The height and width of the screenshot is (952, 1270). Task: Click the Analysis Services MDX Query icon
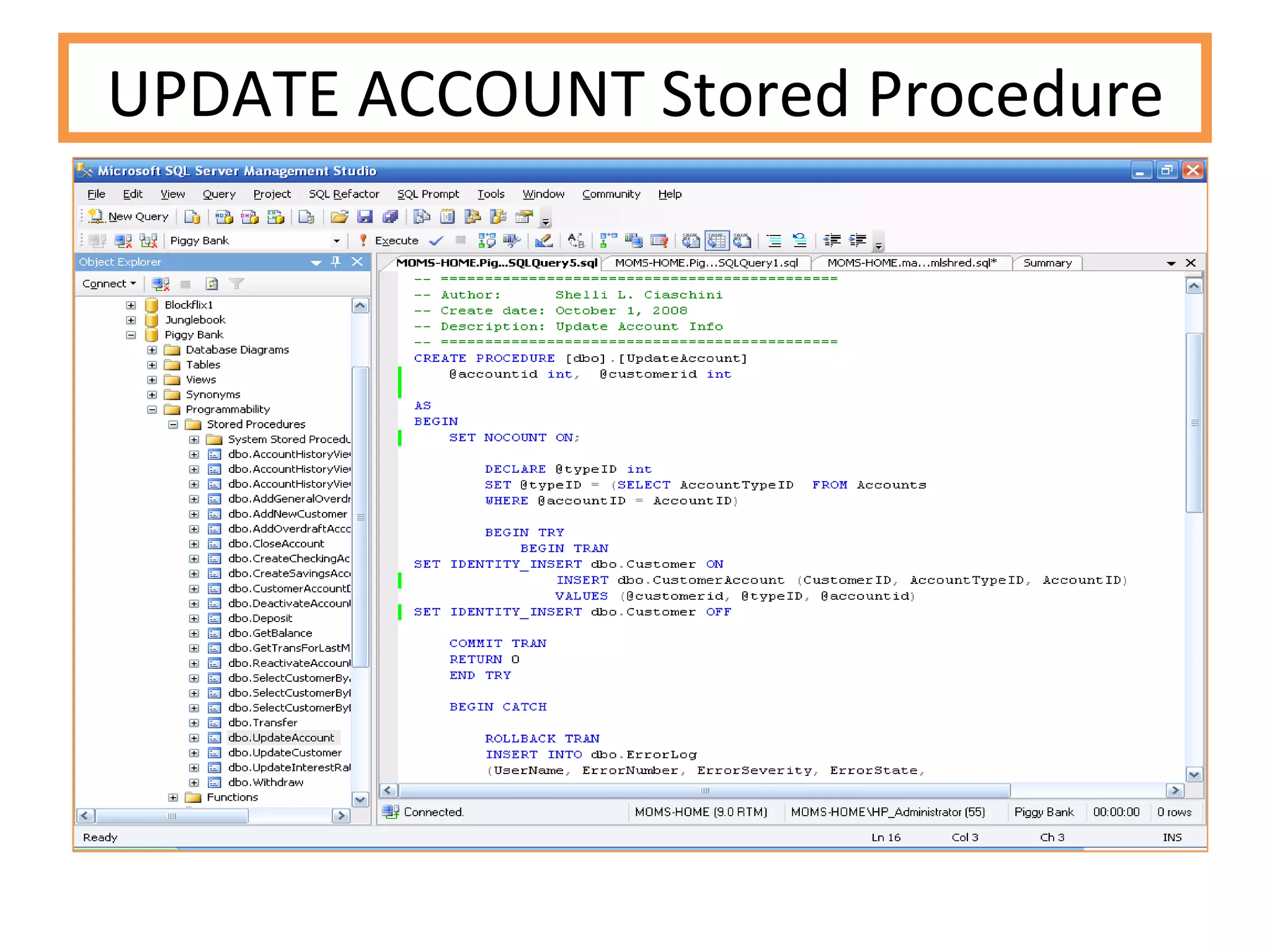224,216
